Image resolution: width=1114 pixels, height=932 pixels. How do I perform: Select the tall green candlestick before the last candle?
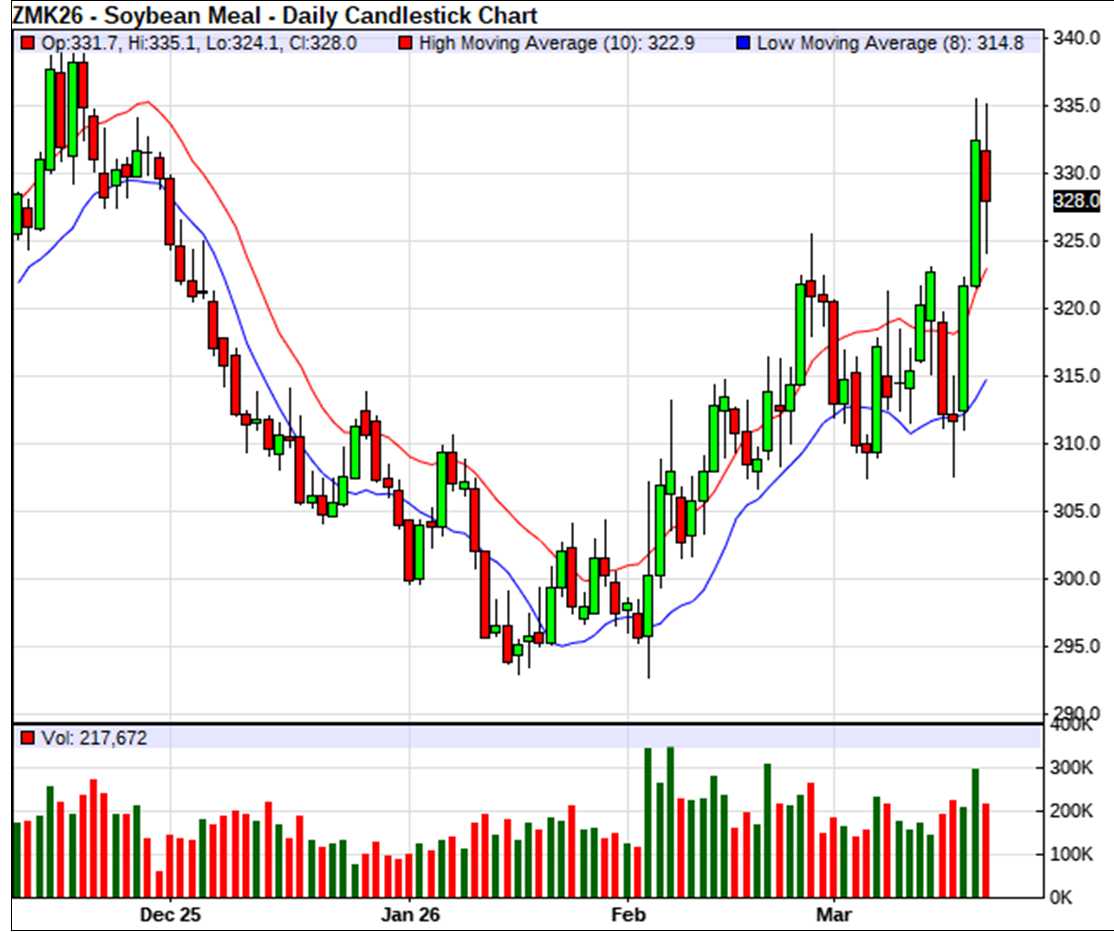pyautogui.click(x=975, y=212)
